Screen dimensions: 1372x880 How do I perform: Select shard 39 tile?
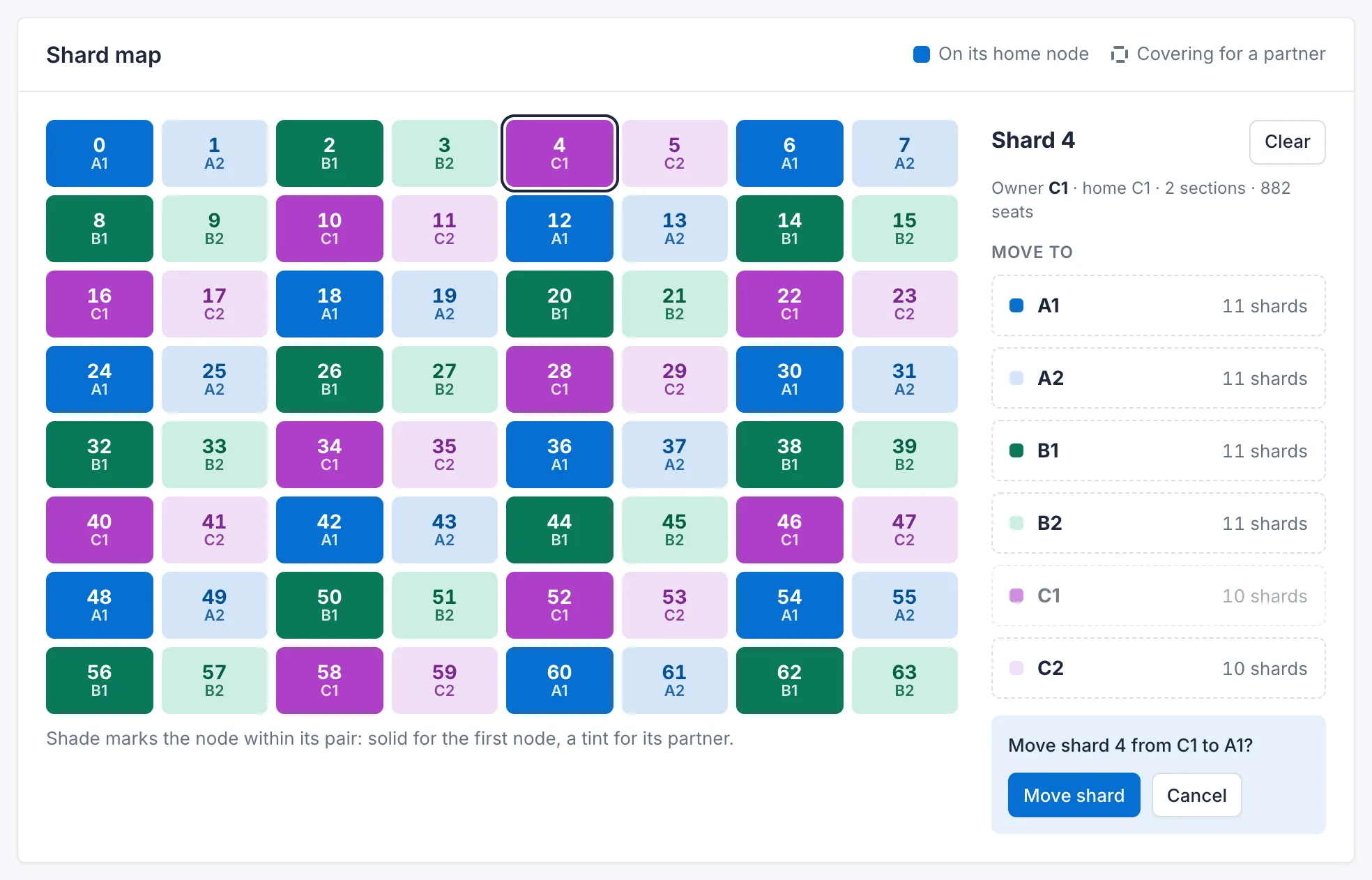[905, 455]
